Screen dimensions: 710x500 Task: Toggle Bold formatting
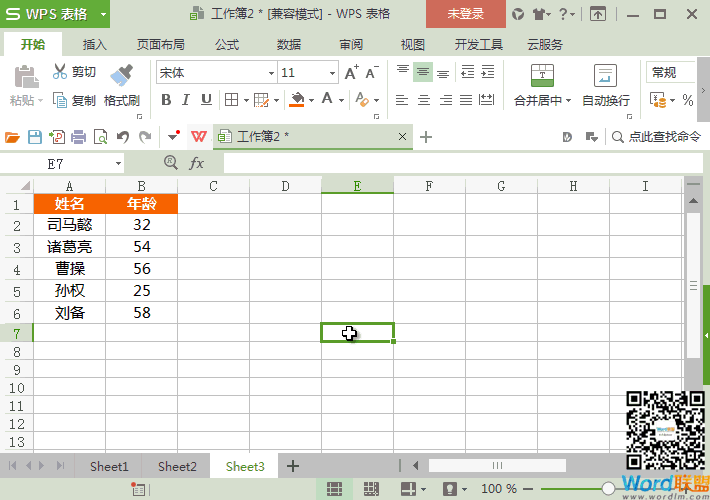[166, 100]
